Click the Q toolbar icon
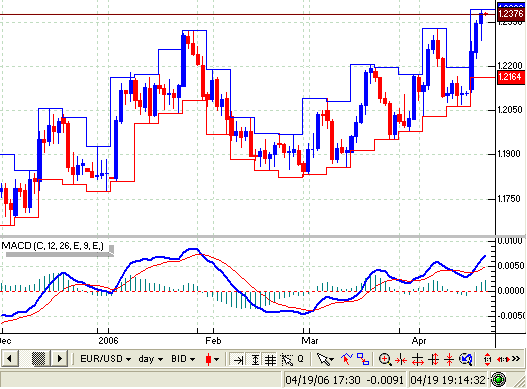527x389 pixels. 301,359
